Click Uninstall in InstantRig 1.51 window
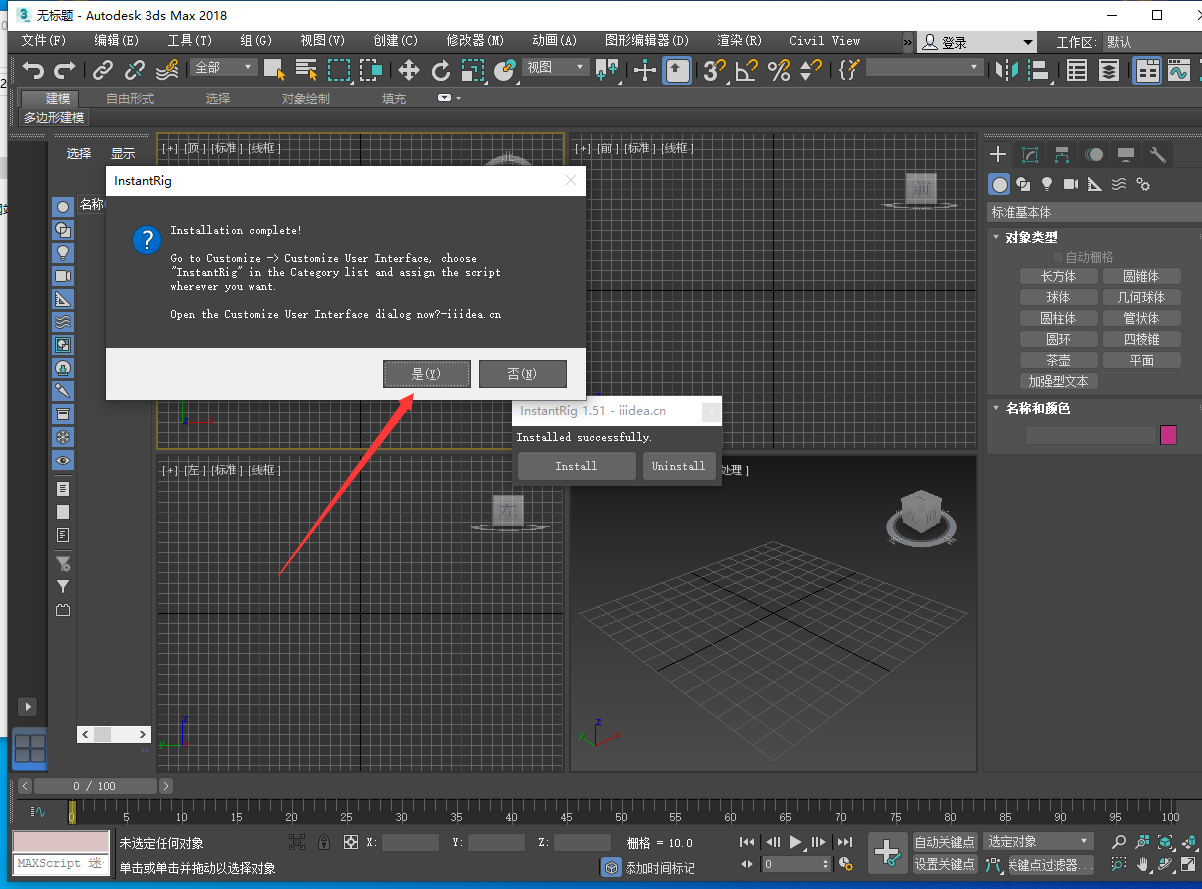 click(x=679, y=466)
